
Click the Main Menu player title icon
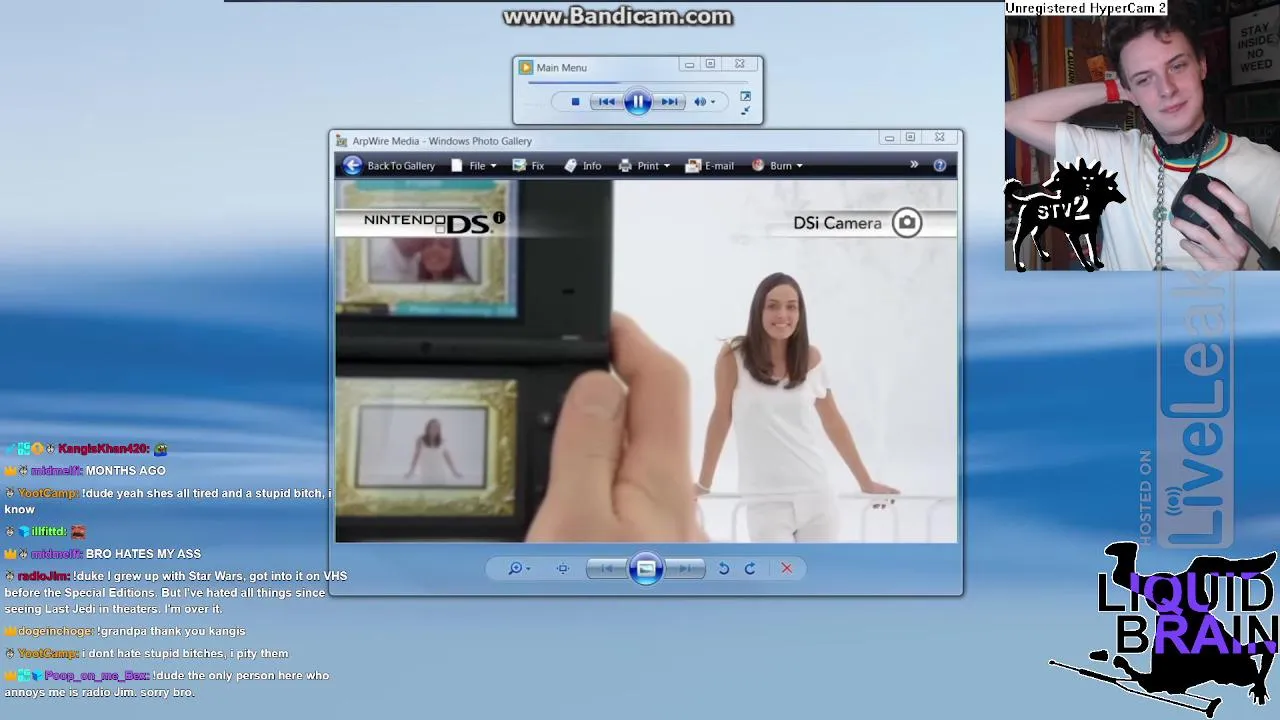click(525, 67)
